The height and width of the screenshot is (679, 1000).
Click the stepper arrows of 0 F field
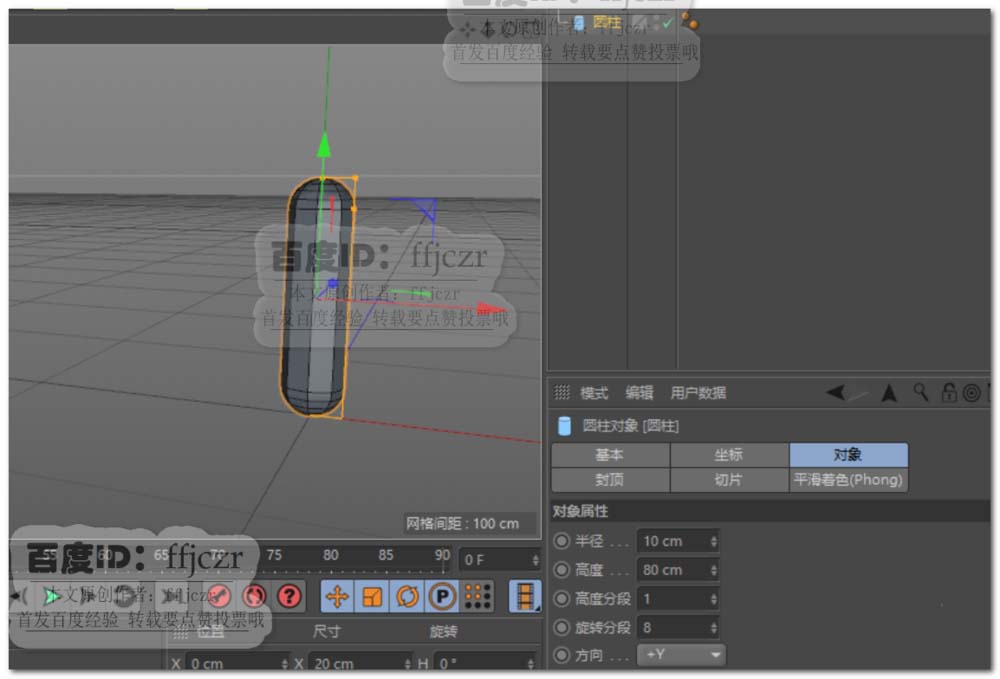click(x=533, y=560)
